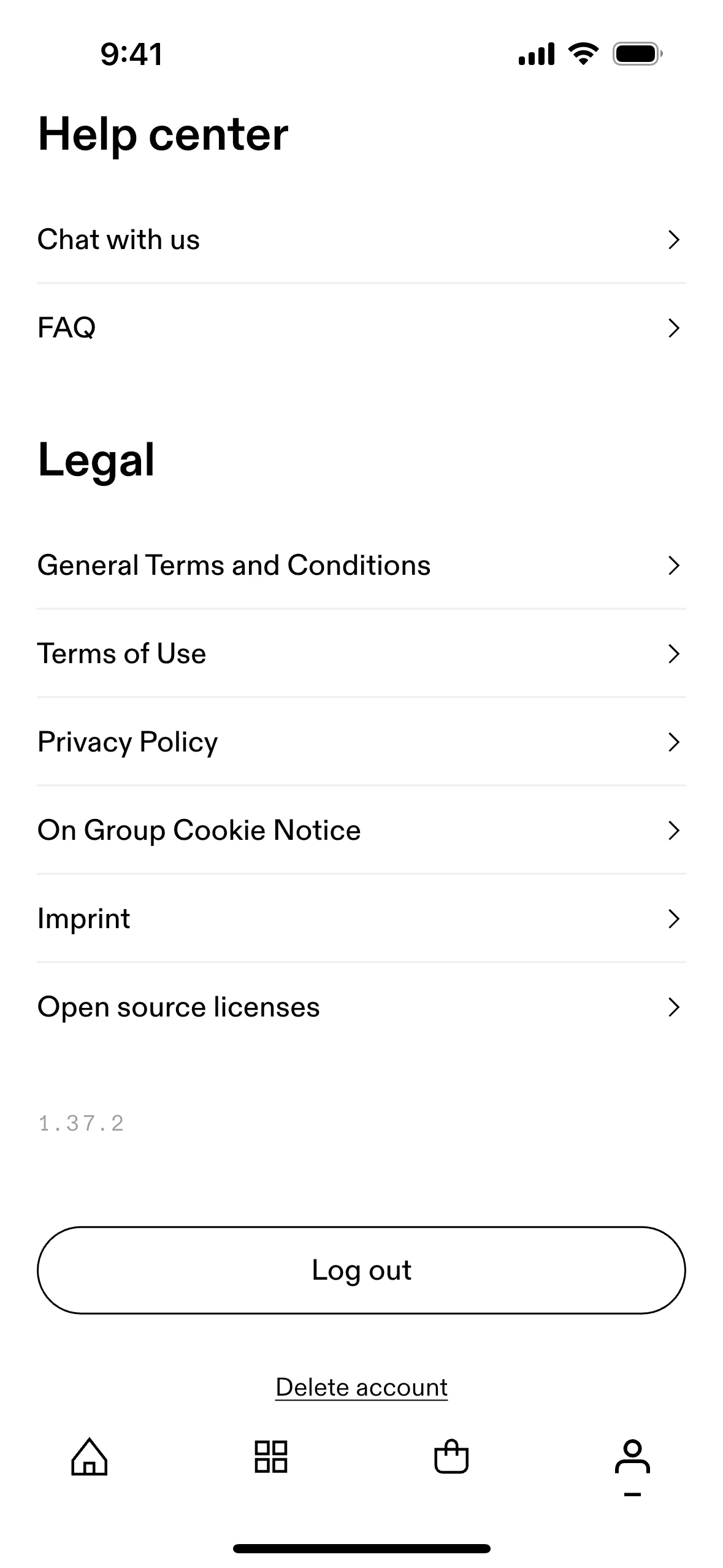
Task: Expand the Chat with us chevron
Action: (x=673, y=239)
